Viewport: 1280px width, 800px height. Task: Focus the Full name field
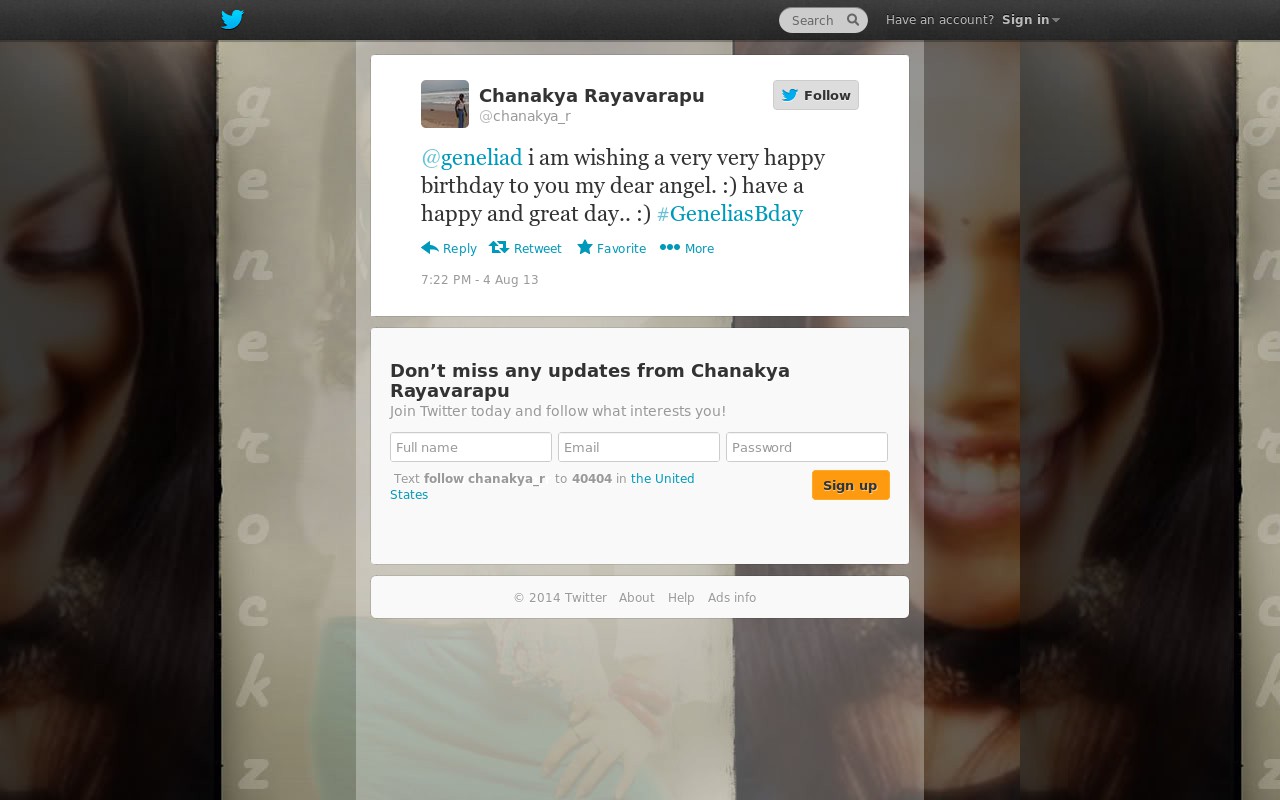(x=471, y=447)
